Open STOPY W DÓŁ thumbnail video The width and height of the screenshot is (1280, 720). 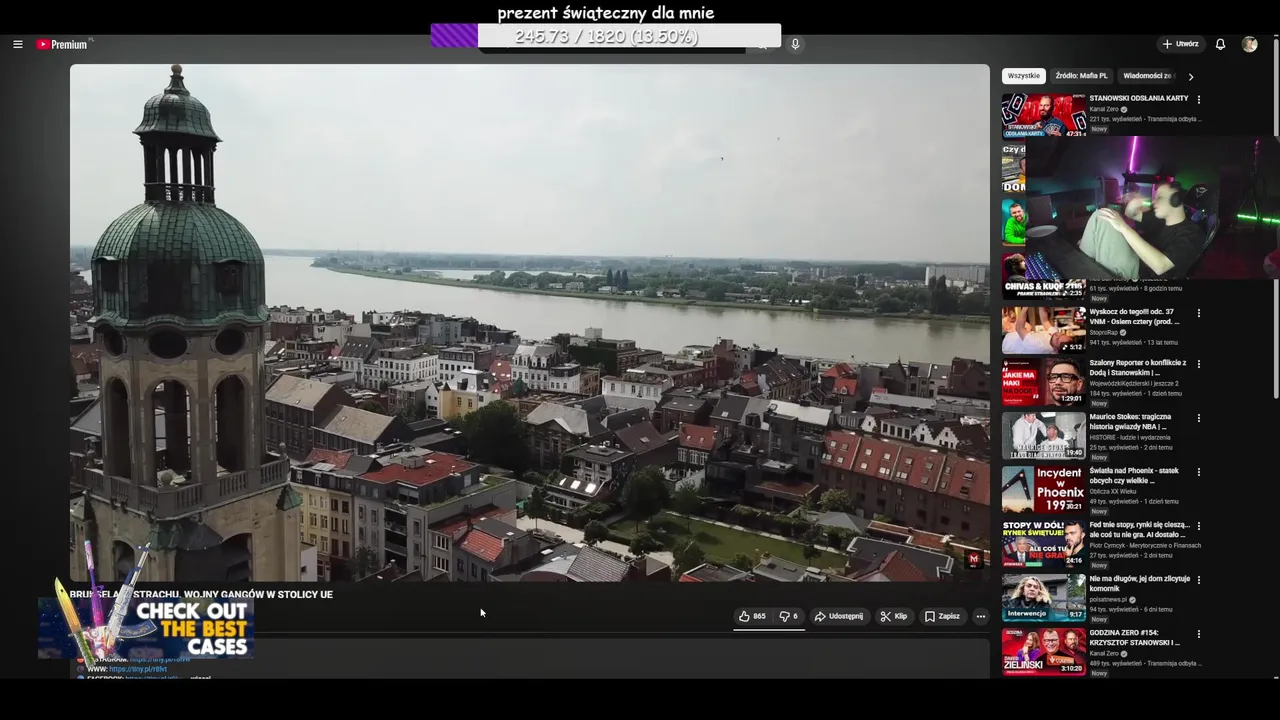pos(1043,544)
